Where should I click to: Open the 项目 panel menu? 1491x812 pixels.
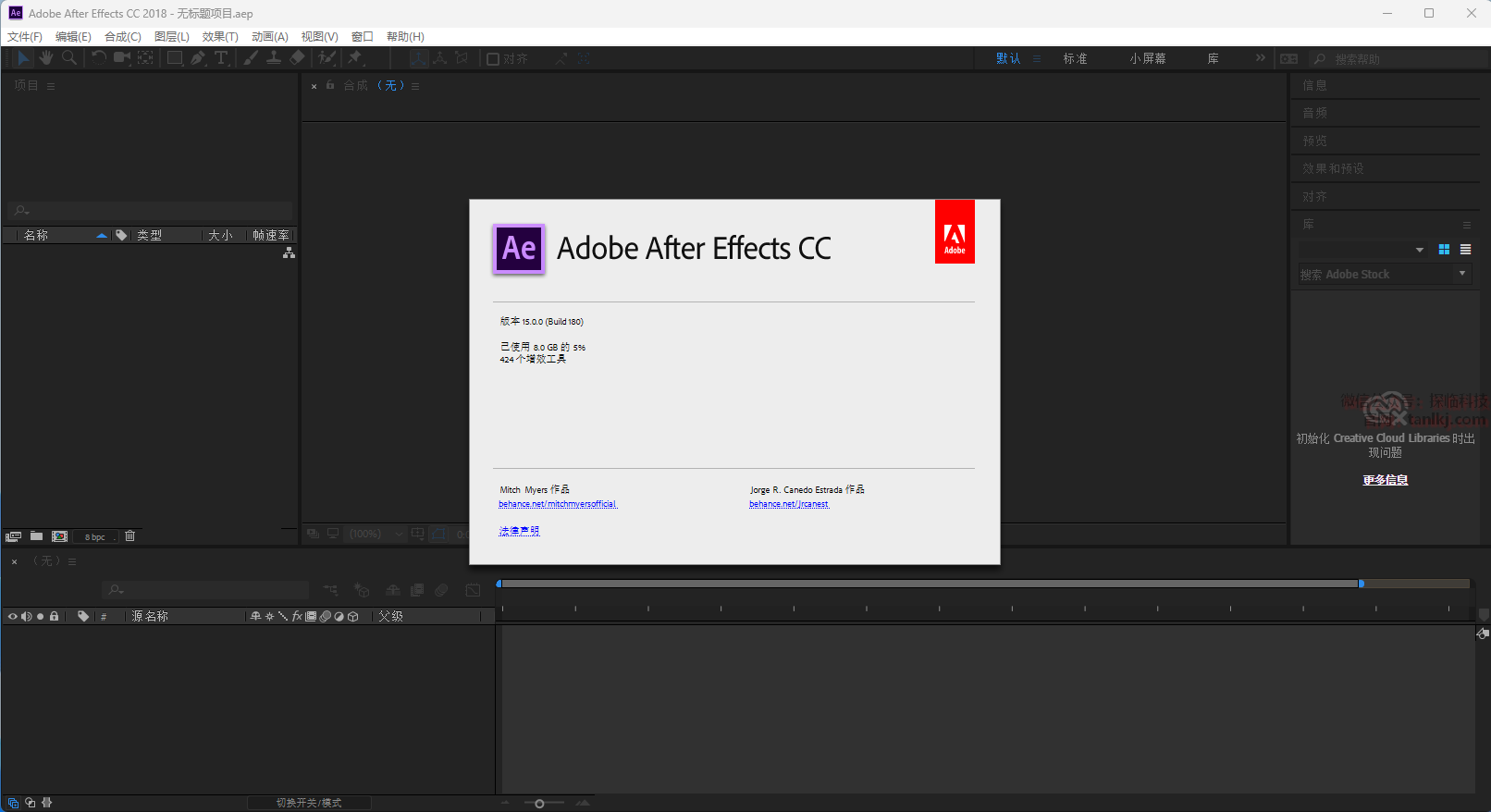coord(51,86)
